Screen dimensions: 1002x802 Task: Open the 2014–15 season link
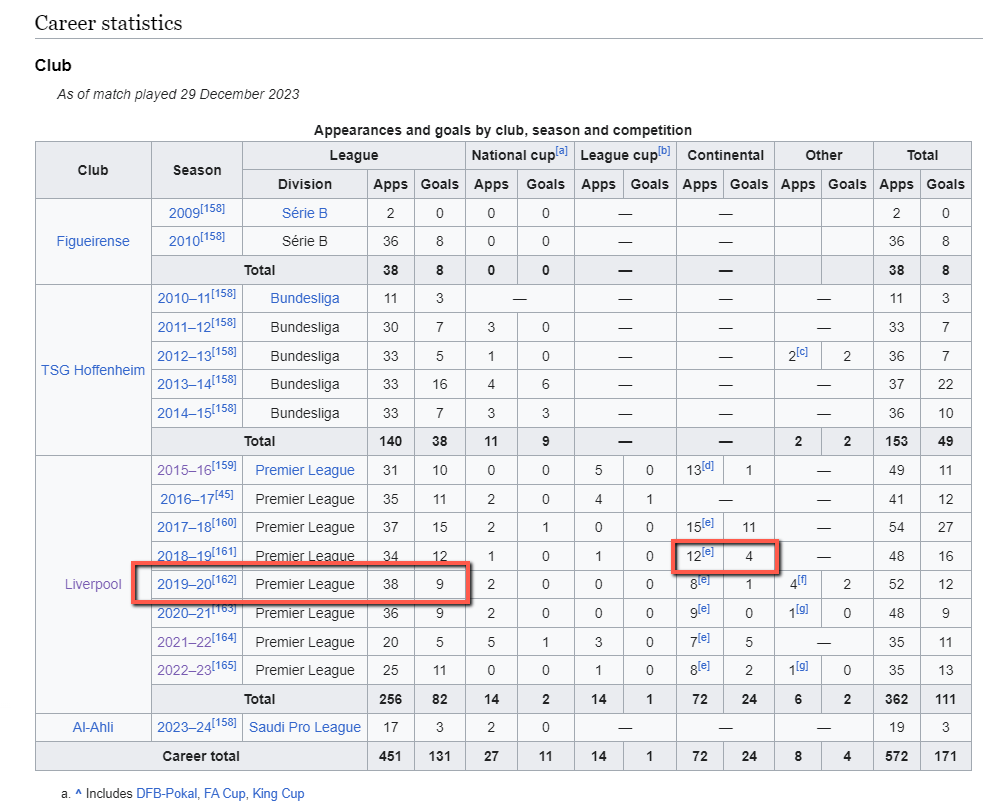(184, 413)
